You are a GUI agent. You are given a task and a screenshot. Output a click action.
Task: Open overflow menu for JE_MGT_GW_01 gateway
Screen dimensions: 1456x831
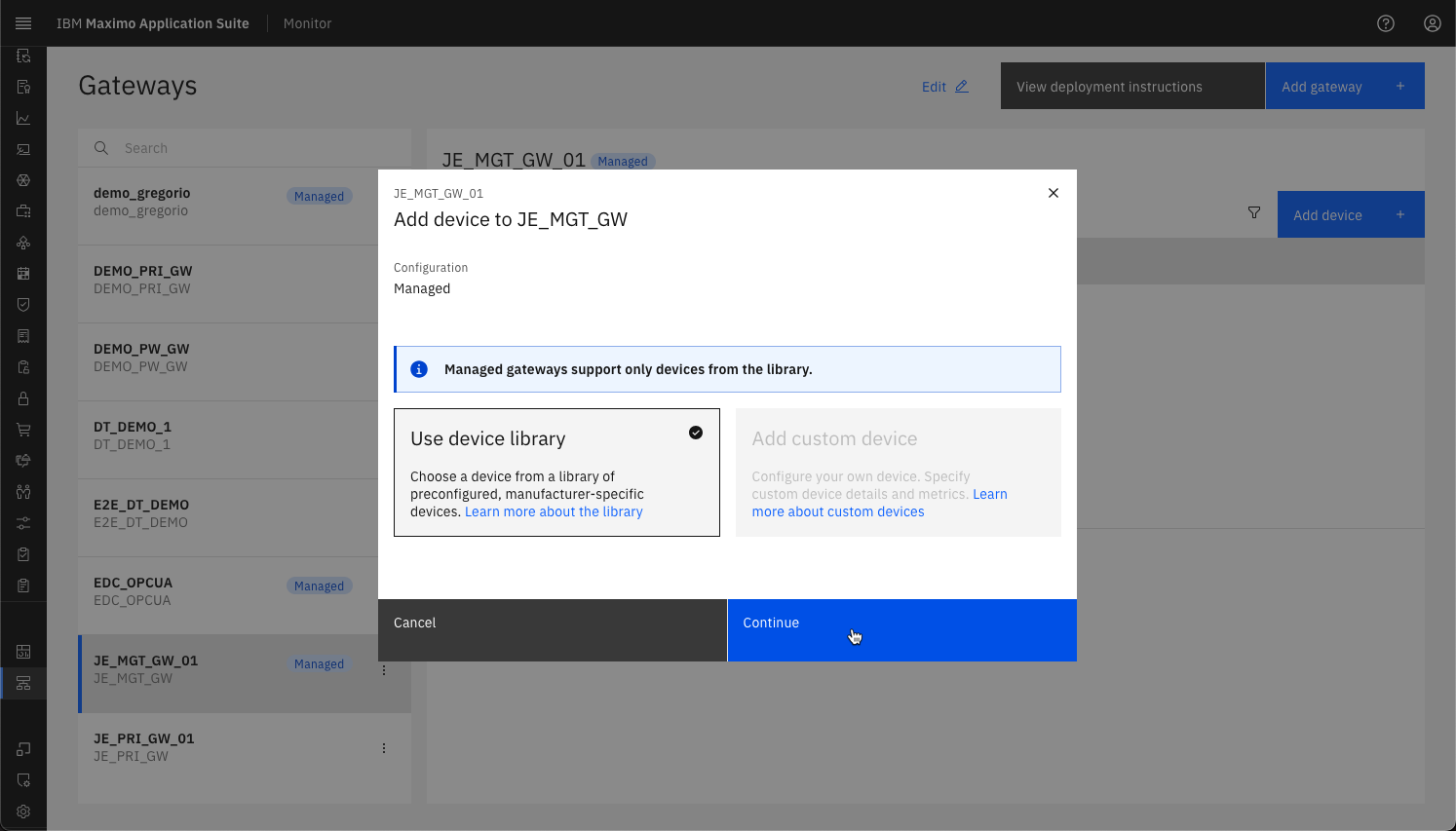point(384,670)
